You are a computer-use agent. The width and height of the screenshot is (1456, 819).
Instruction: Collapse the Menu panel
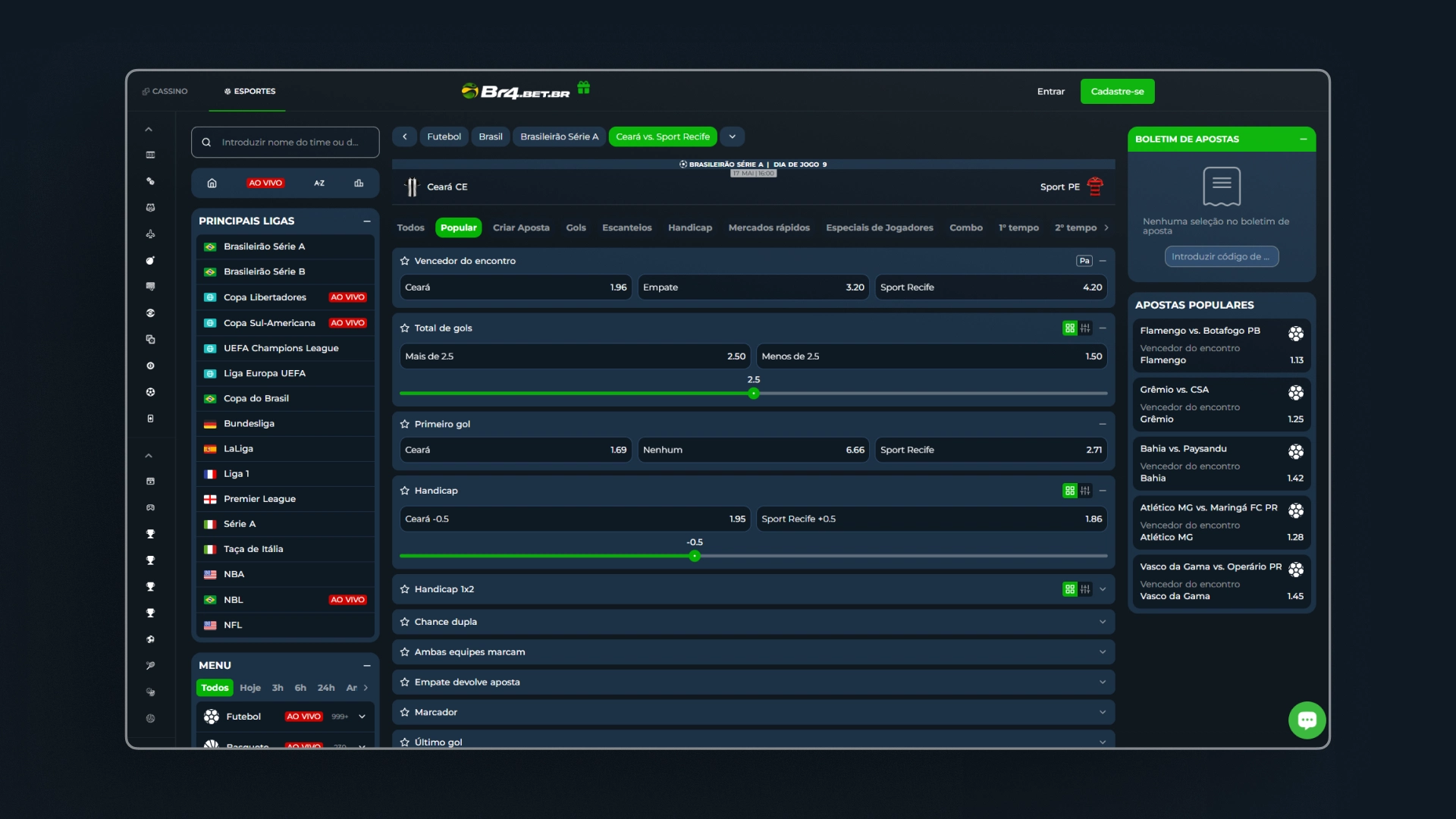[367, 666]
